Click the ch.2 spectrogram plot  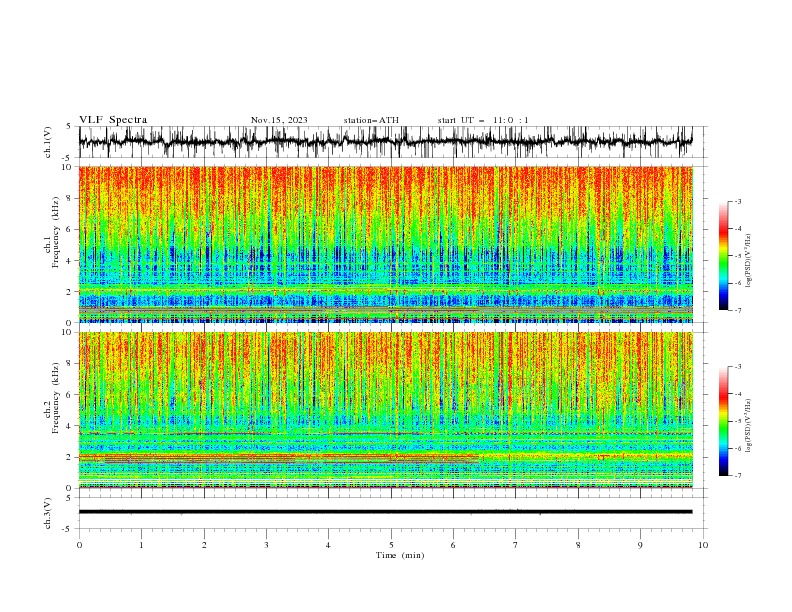tap(386, 410)
